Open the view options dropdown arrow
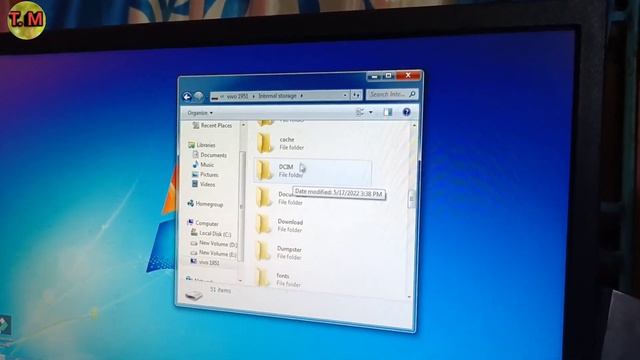Image resolution: width=640 pixels, height=360 pixels. 371,112
